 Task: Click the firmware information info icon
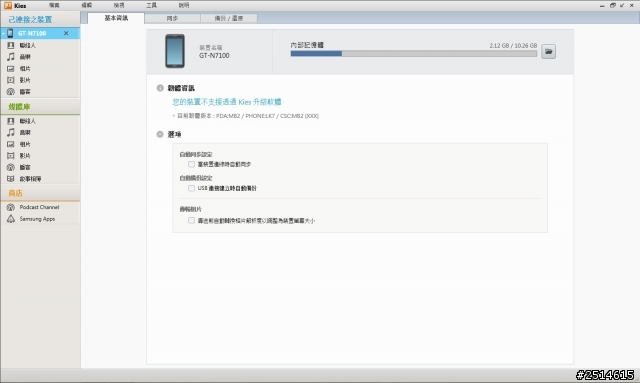(160, 88)
